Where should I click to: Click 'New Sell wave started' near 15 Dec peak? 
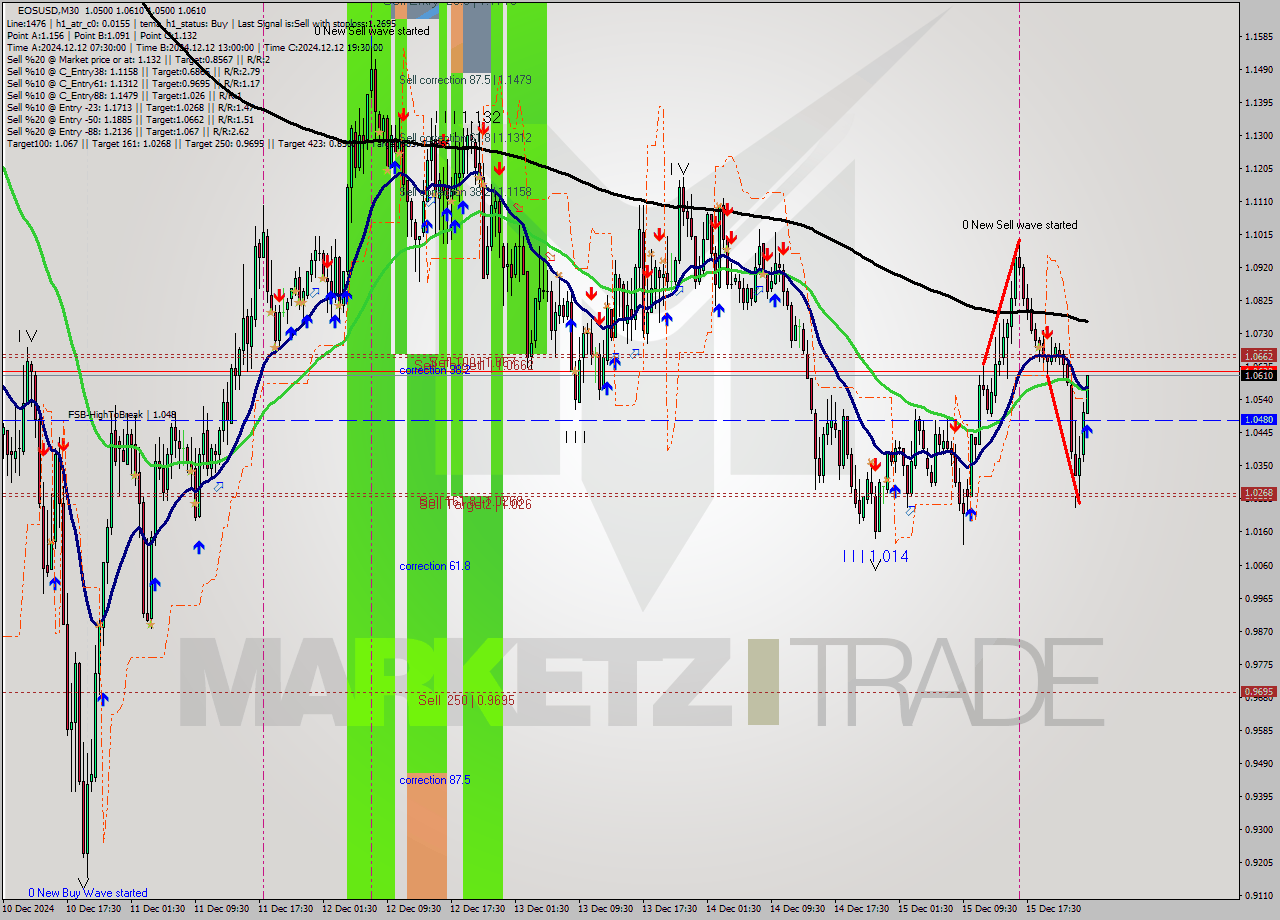click(x=1020, y=225)
